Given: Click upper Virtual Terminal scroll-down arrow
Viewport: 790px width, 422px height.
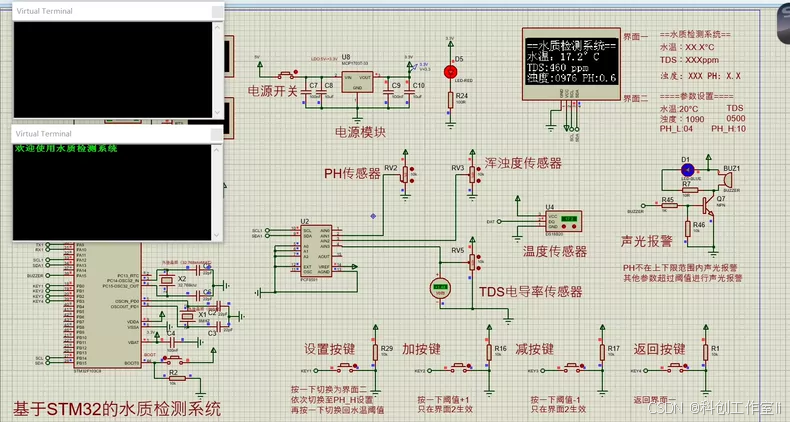Looking at the screenshot, I should (x=217, y=112).
